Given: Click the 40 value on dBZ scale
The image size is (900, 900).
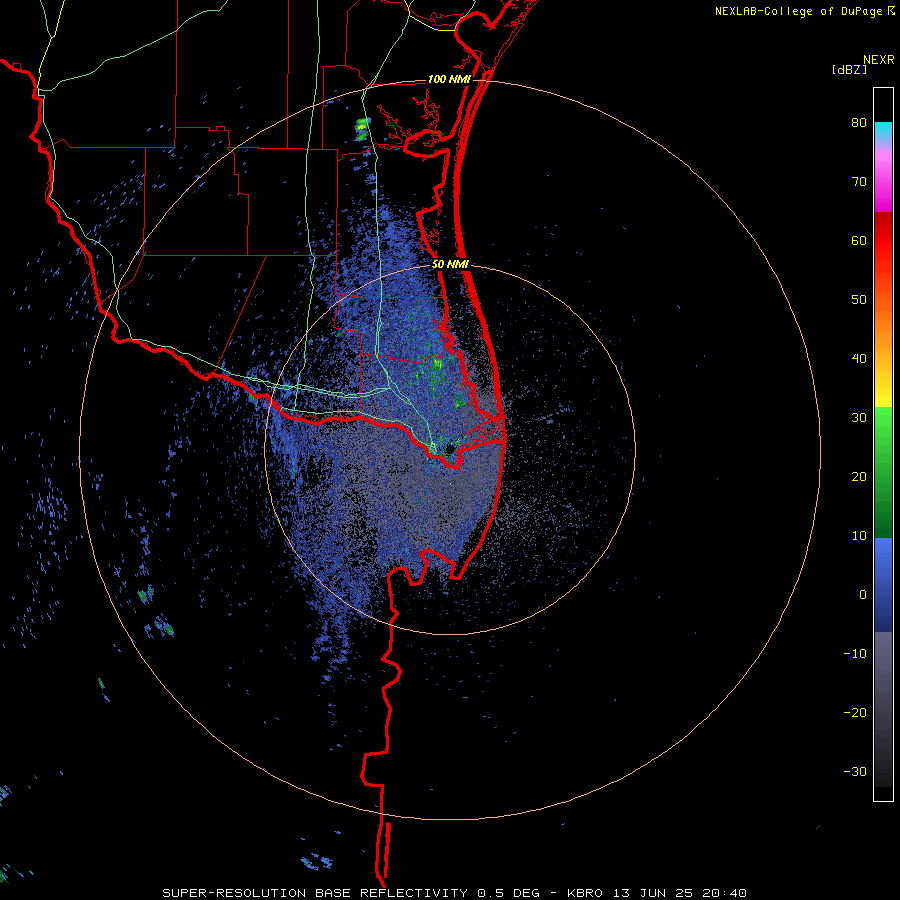Looking at the screenshot, I should [x=859, y=359].
